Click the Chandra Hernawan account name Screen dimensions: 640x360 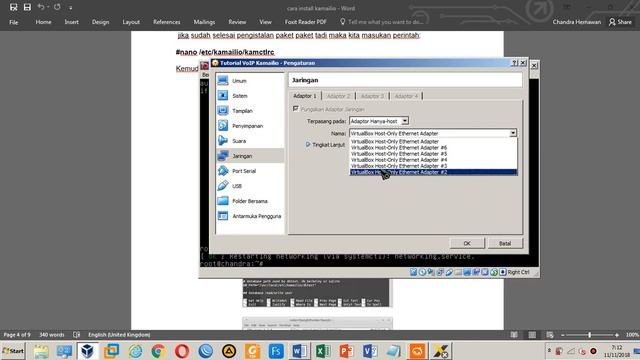pyautogui.click(x=576, y=22)
